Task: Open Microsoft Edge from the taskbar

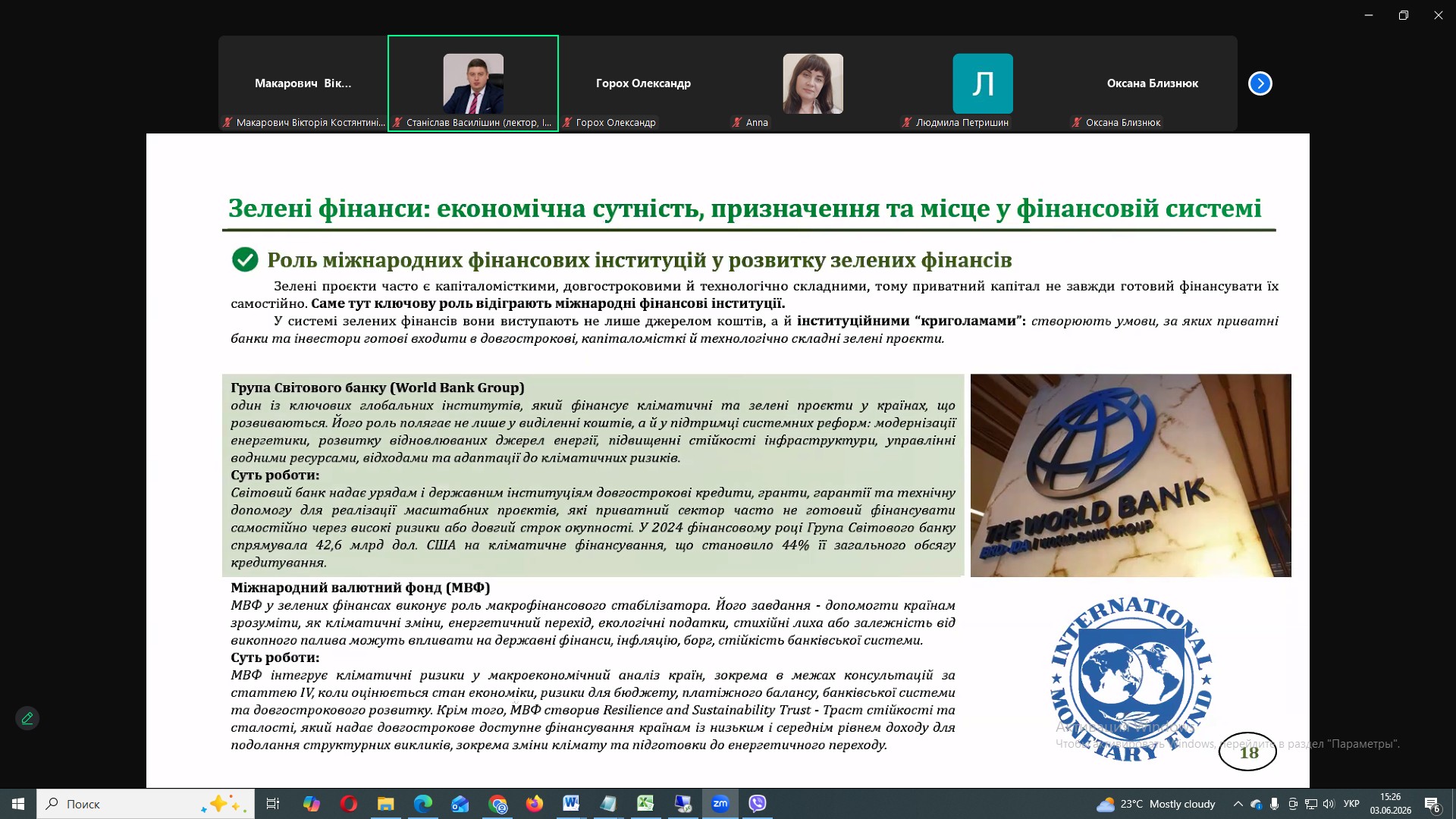Action: pyautogui.click(x=423, y=804)
